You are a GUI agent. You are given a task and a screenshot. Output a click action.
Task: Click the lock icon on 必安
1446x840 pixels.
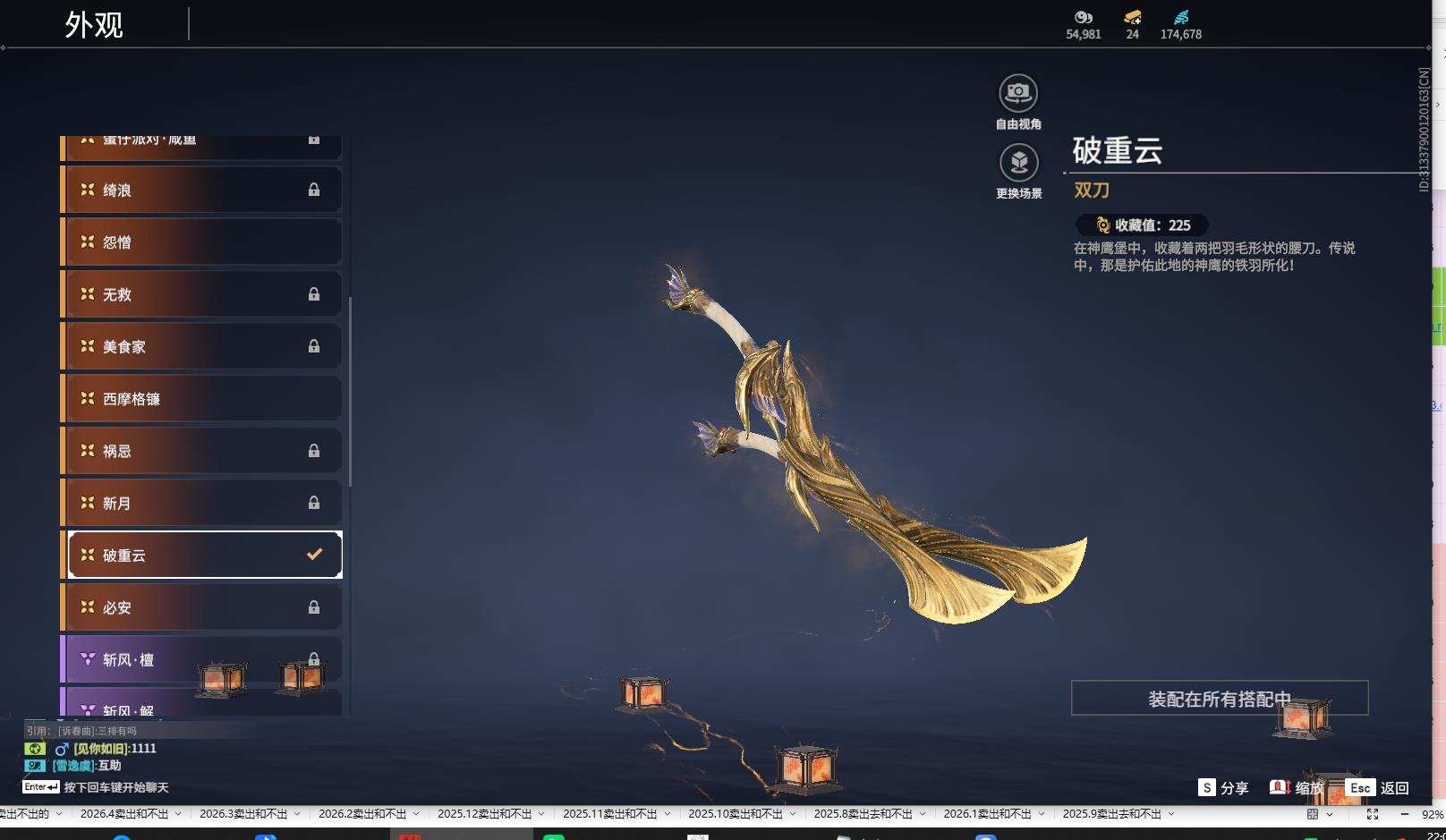(314, 607)
